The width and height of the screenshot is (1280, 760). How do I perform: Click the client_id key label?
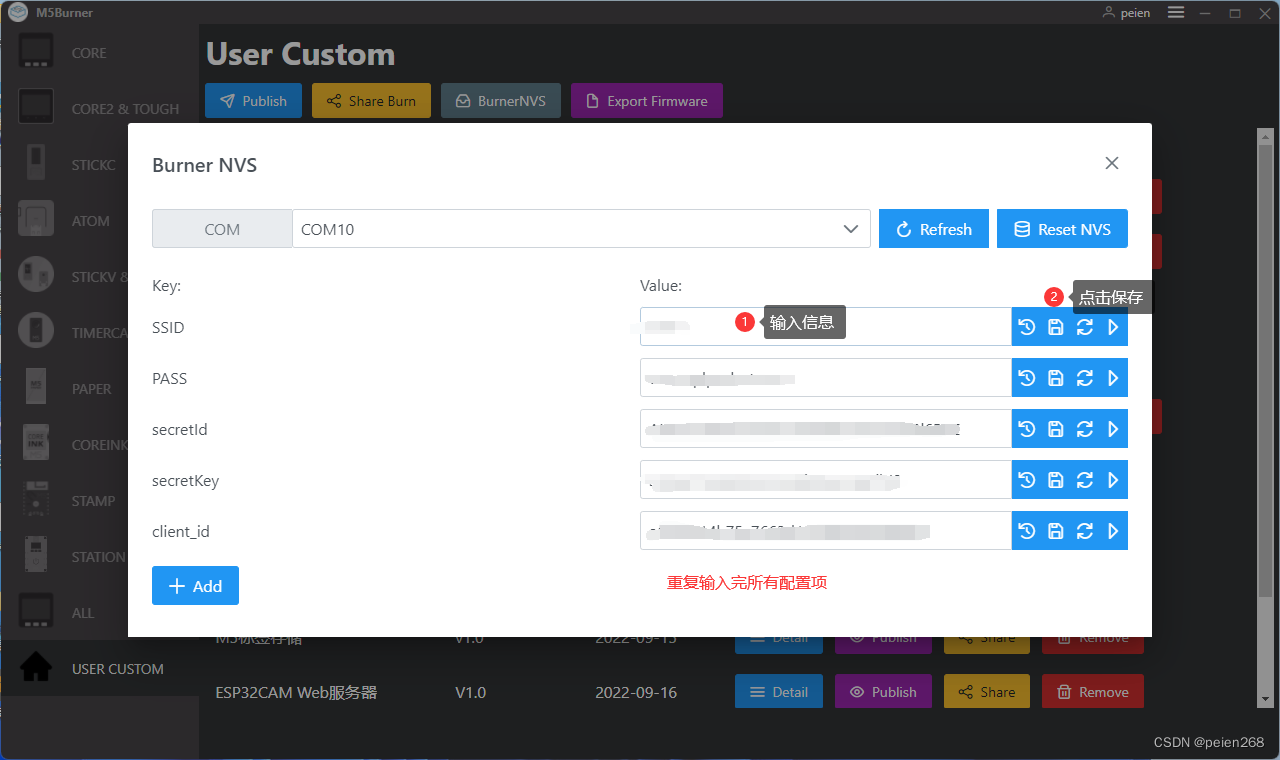(181, 531)
